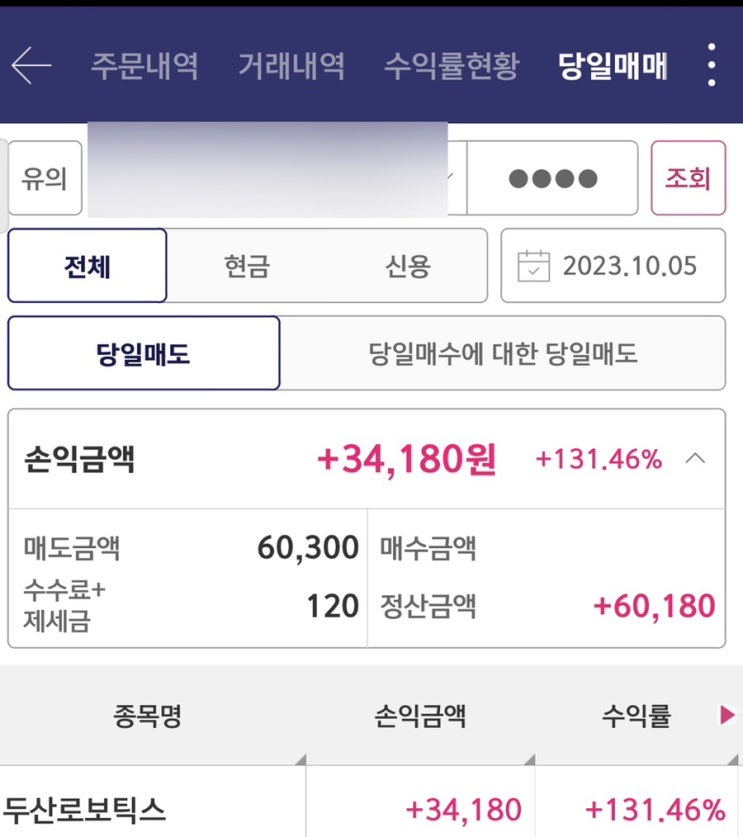This screenshot has width=743, height=837.
Task: Focus the masked password field
Action: click(552, 178)
